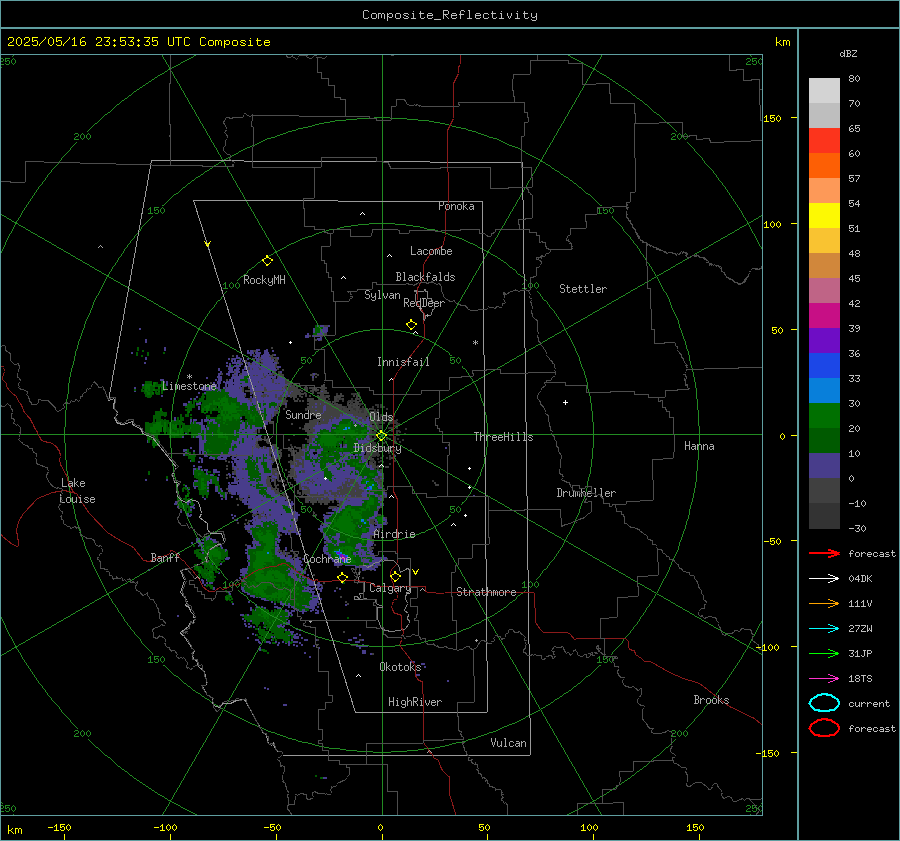This screenshot has height=841, width=900.
Task: Click the Ponoka map label
Action: click(456, 206)
